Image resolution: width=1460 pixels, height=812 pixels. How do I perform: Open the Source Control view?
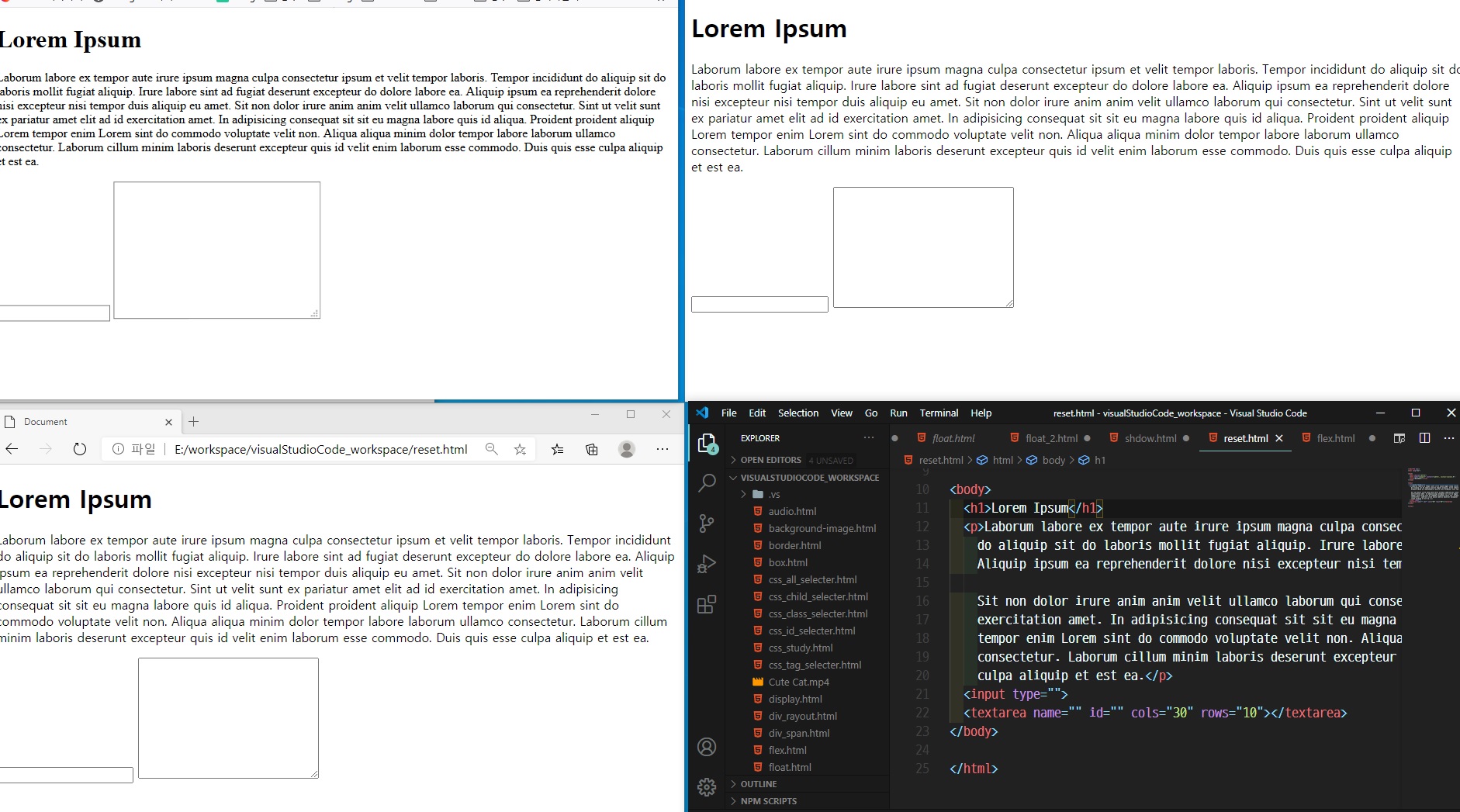coord(707,523)
